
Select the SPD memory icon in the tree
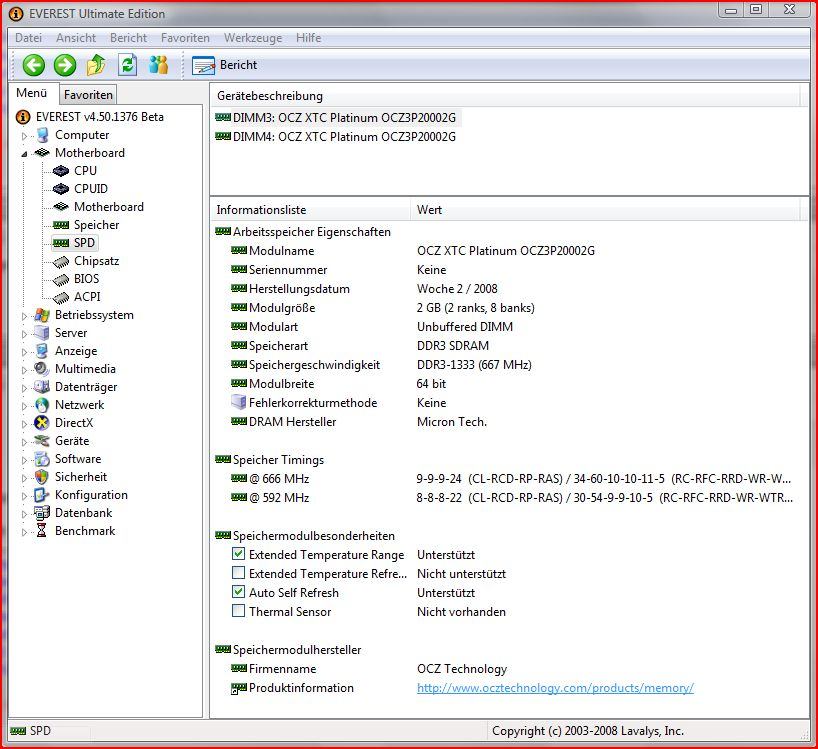click(x=61, y=243)
